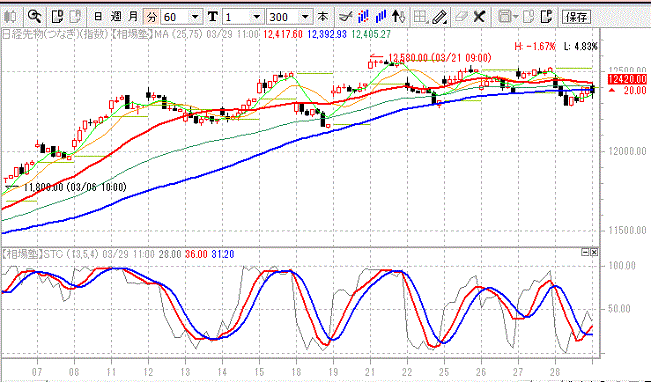Click the 50.00 stochastic axis label

620,309
